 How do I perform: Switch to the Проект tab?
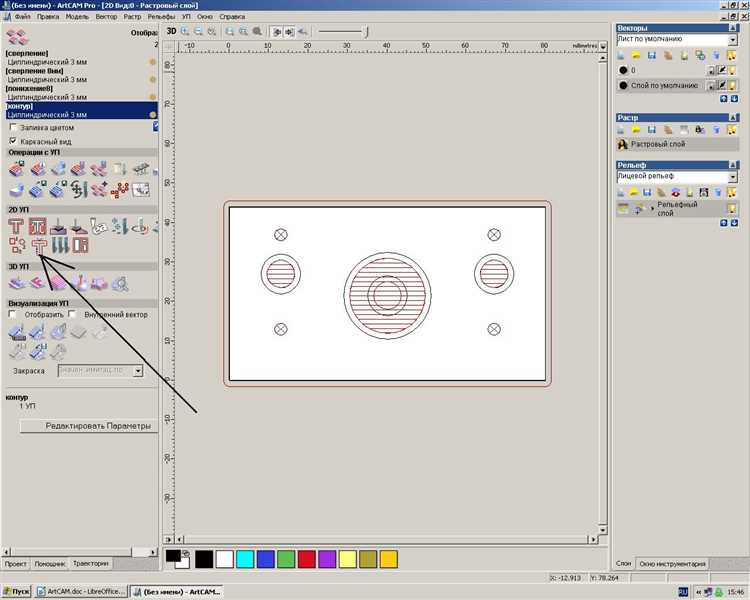[x=16, y=564]
